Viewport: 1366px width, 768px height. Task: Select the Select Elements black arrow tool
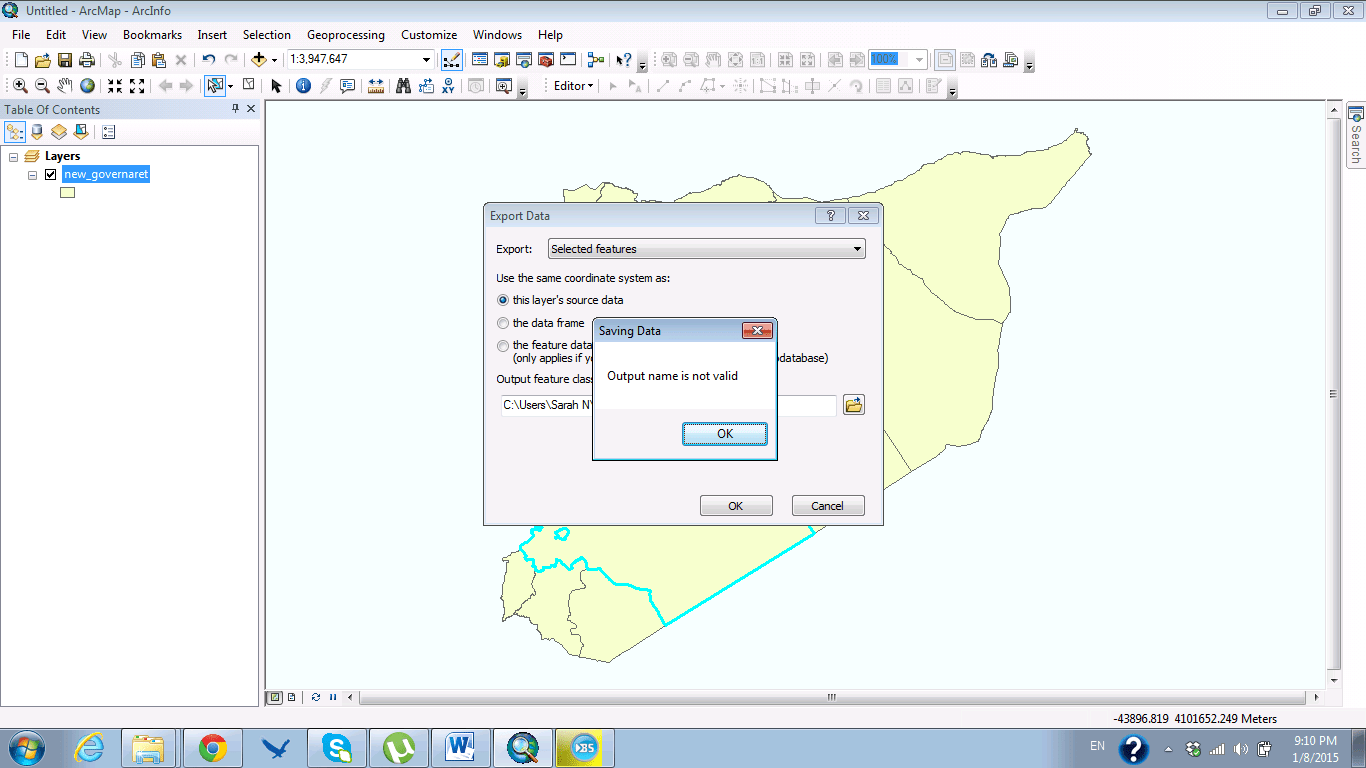click(277, 86)
